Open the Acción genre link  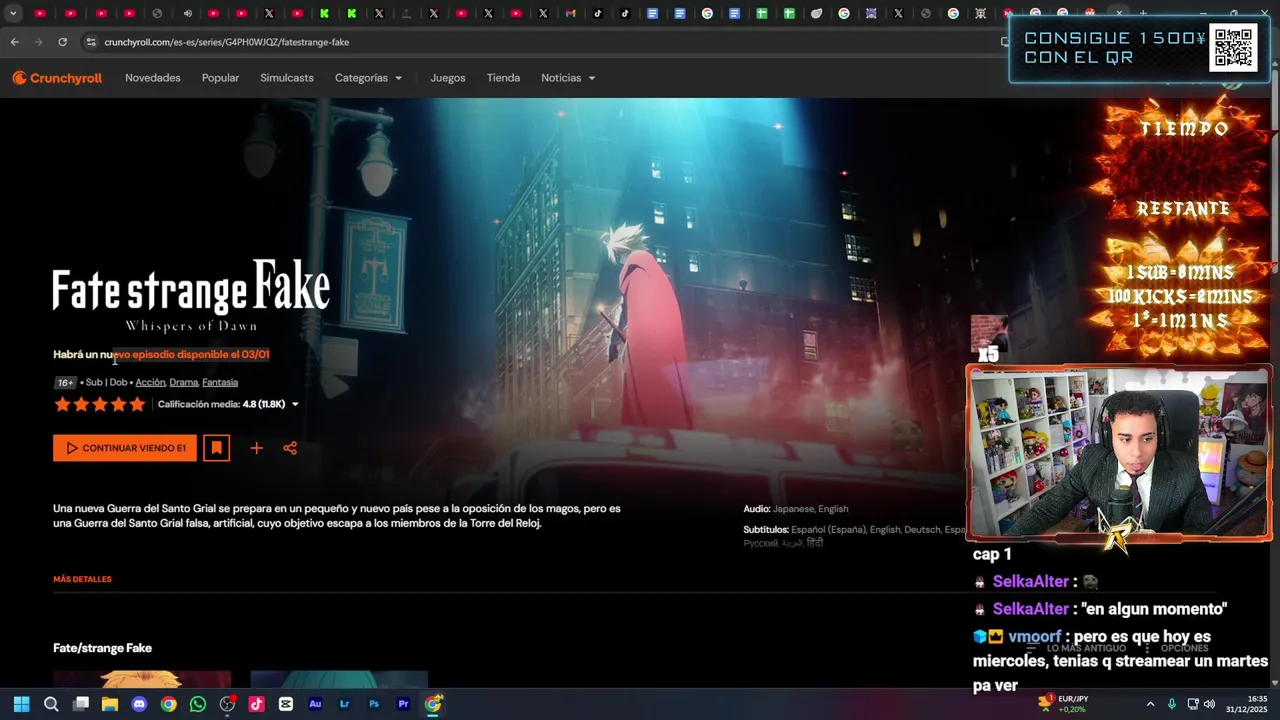pyautogui.click(x=150, y=382)
